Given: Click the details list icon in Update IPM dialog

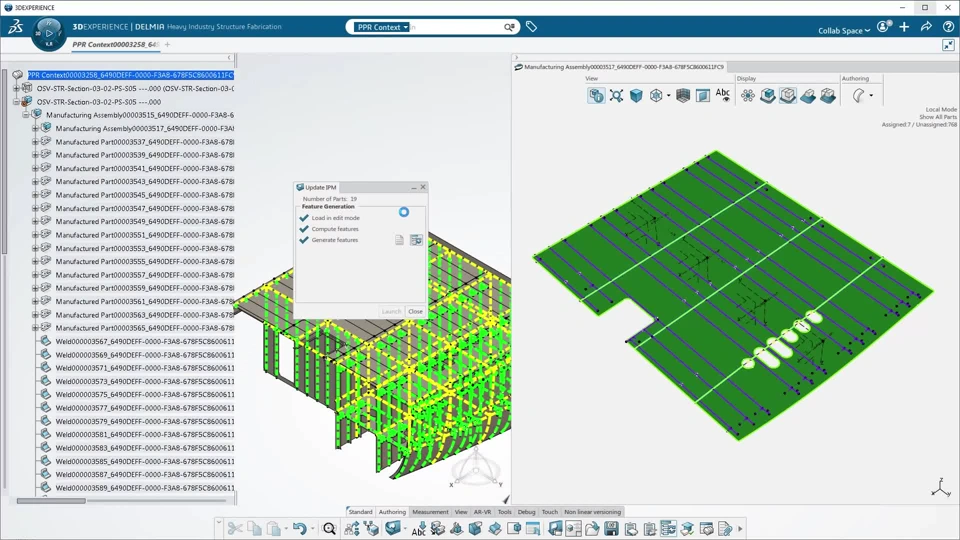Looking at the screenshot, I should tap(416, 240).
